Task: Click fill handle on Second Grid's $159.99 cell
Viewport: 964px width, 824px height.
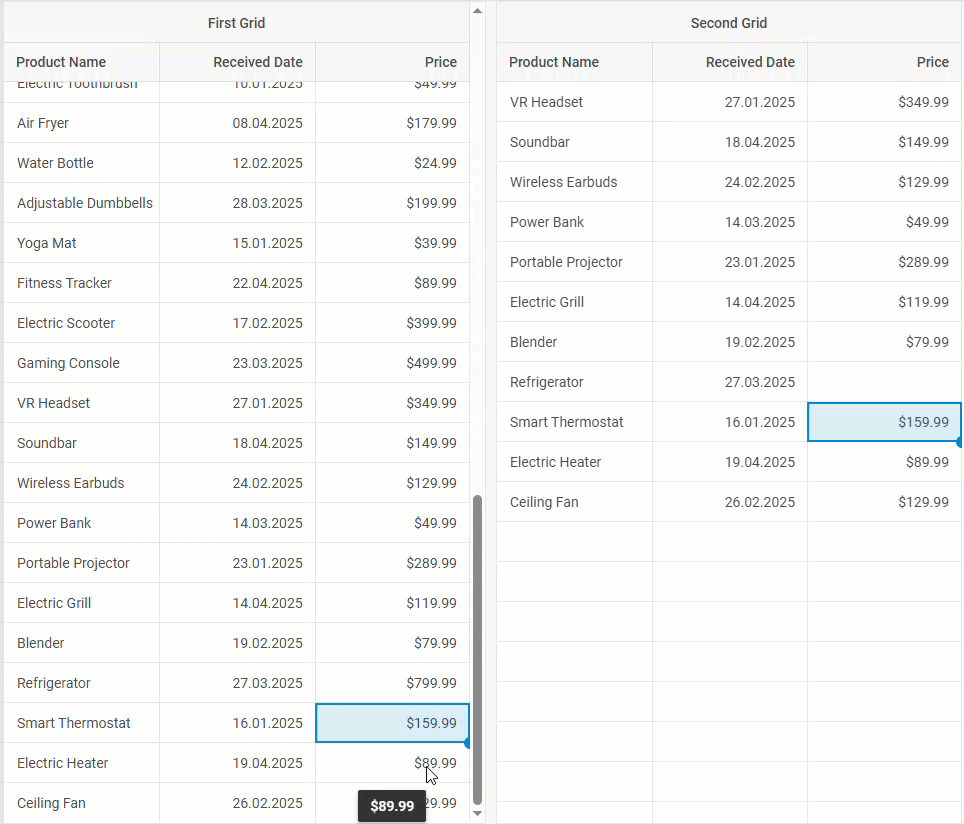Action: tap(959, 441)
